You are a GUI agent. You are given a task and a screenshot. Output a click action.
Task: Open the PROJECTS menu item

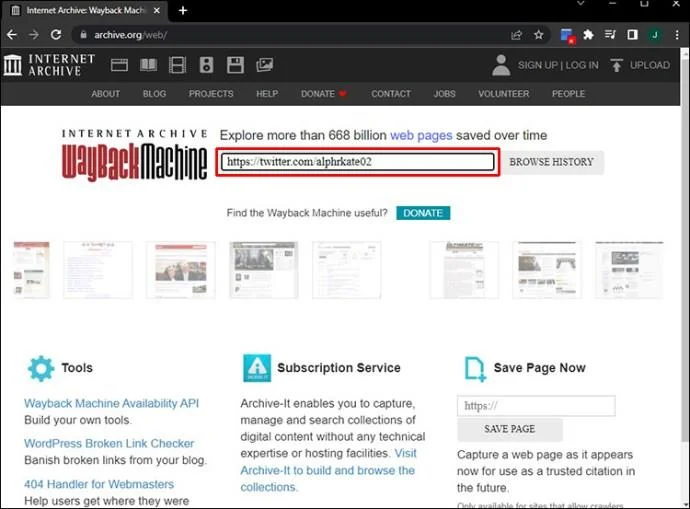211,94
